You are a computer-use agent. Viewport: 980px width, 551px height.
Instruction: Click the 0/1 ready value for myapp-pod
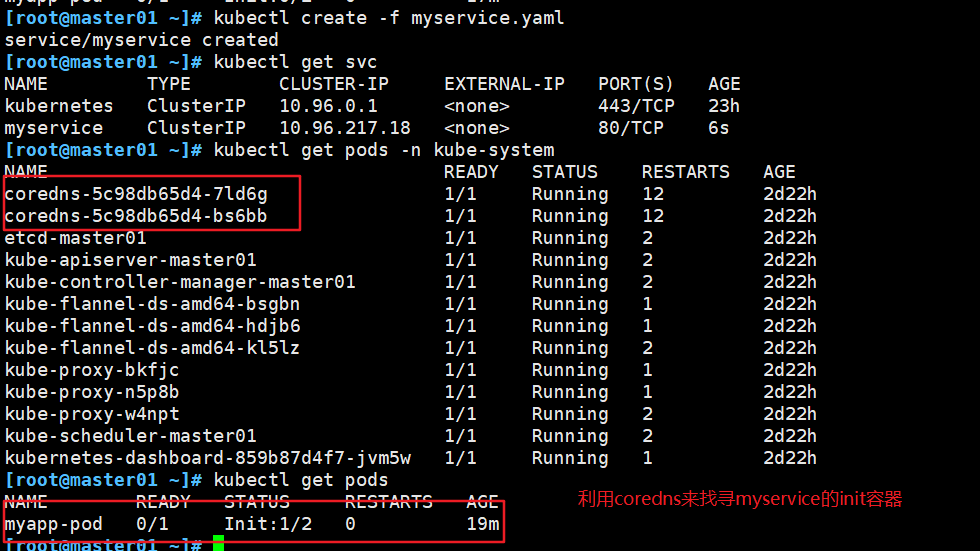click(x=152, y=524)
